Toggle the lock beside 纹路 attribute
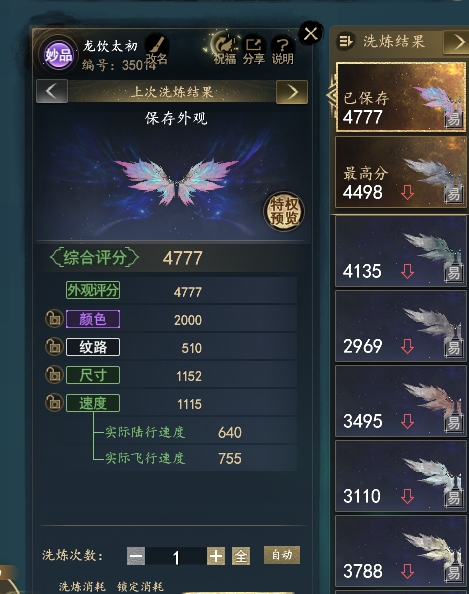The width and height of the screenshot is (469, 594). point(54,347)
